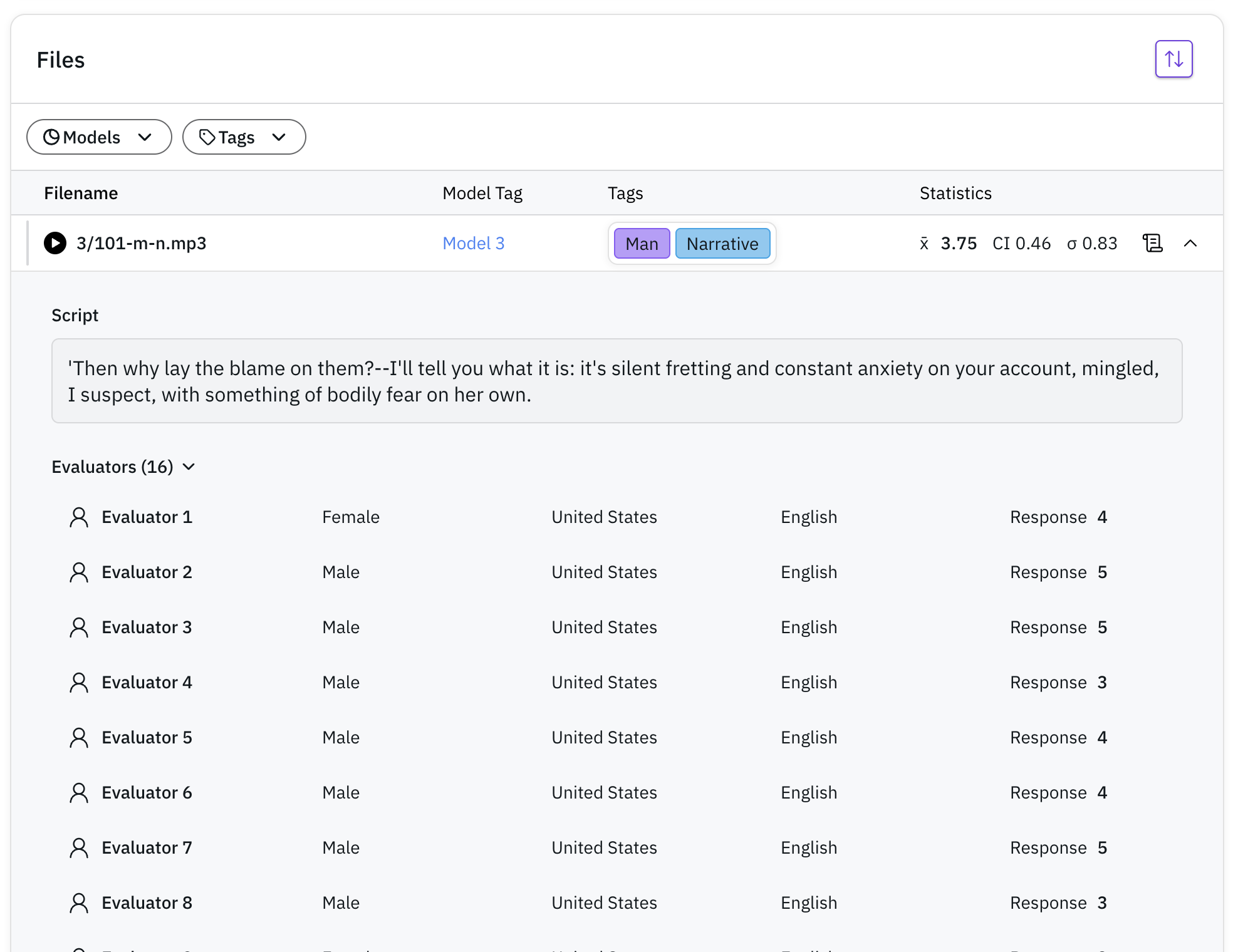The width and height of the screenshot is (1233, 952).
Task: Click the Tags column header
Action: tap(625, 193)
